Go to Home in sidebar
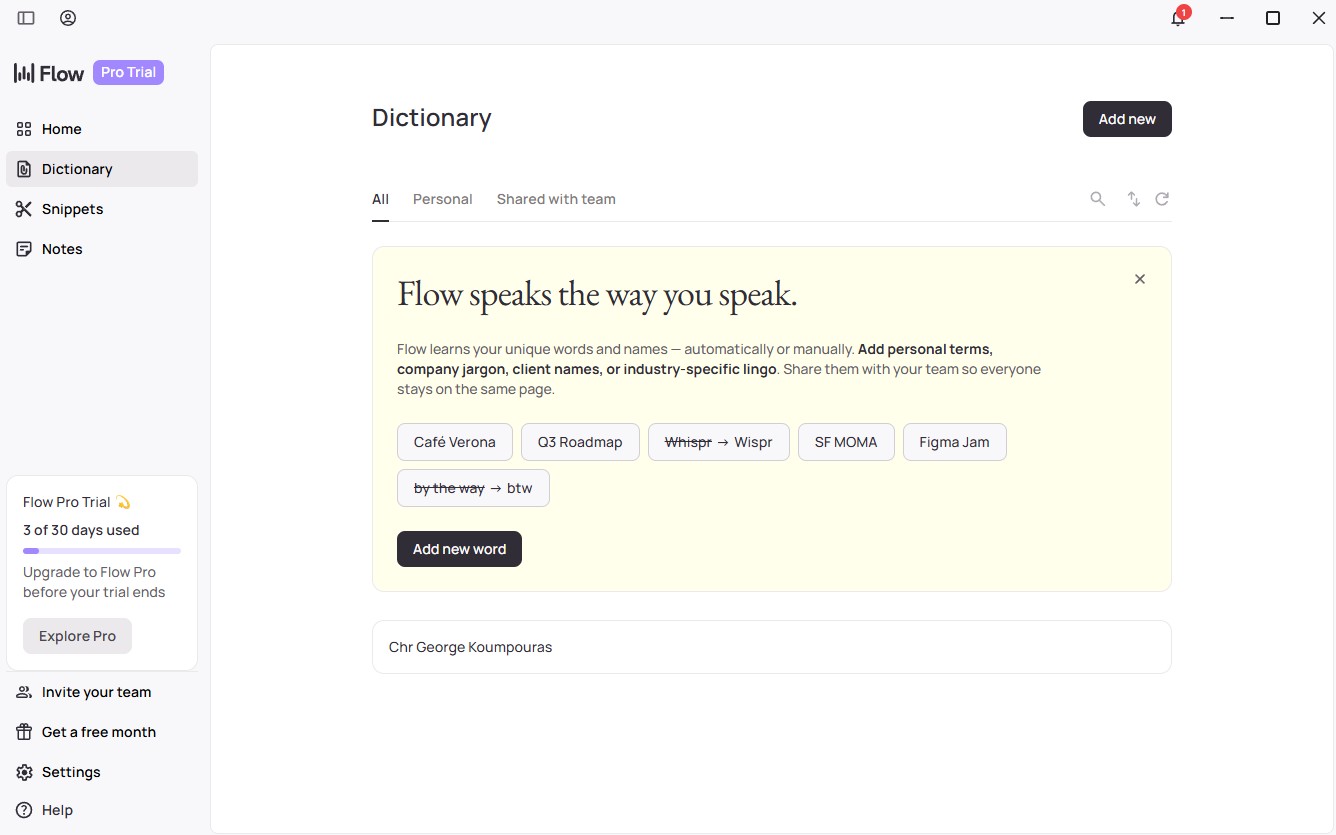The width and height of the screenshot is (1336, 835). point(61,129)
